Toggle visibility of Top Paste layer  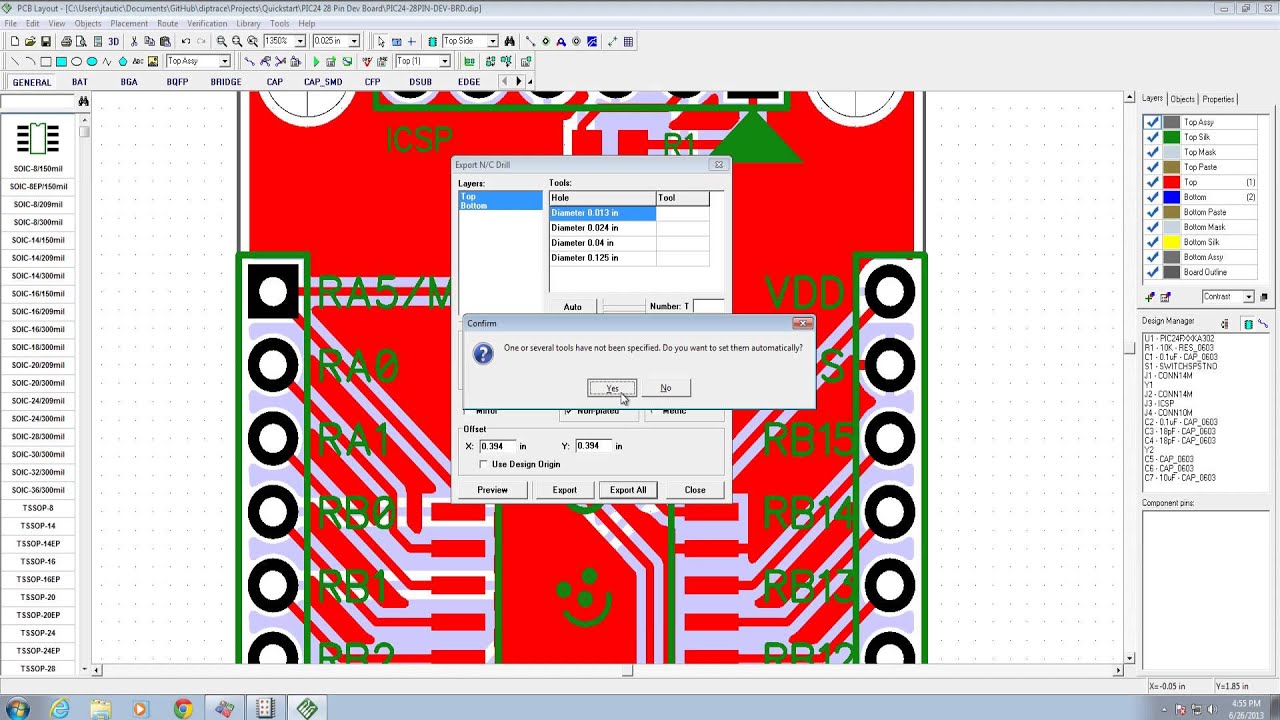pyautogui.click(x=1152, y=167)
